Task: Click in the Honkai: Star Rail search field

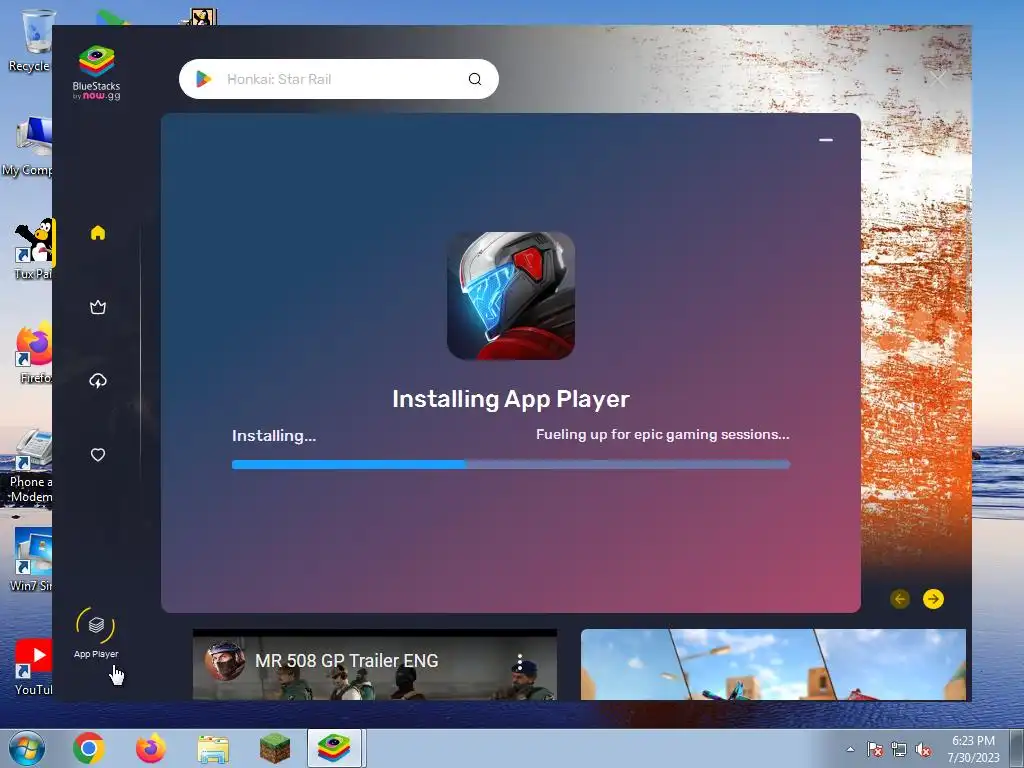Action: 338,79
